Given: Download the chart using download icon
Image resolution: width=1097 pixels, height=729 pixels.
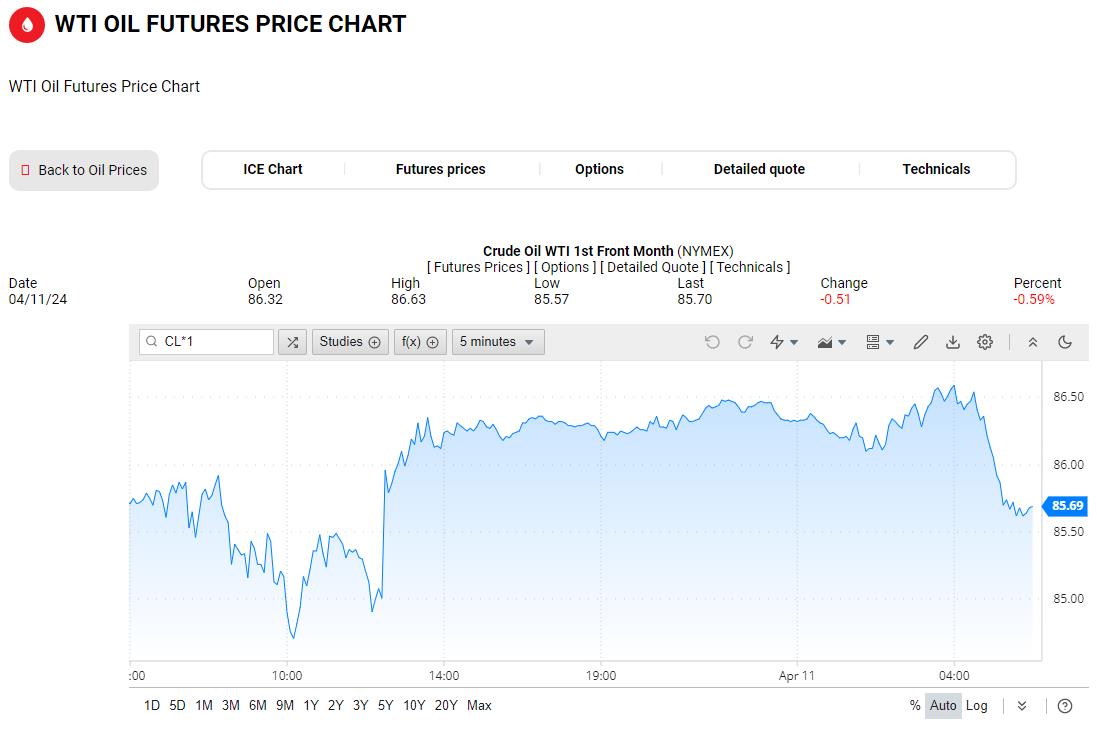Looking at the screenshot, I should click(953, 342).
